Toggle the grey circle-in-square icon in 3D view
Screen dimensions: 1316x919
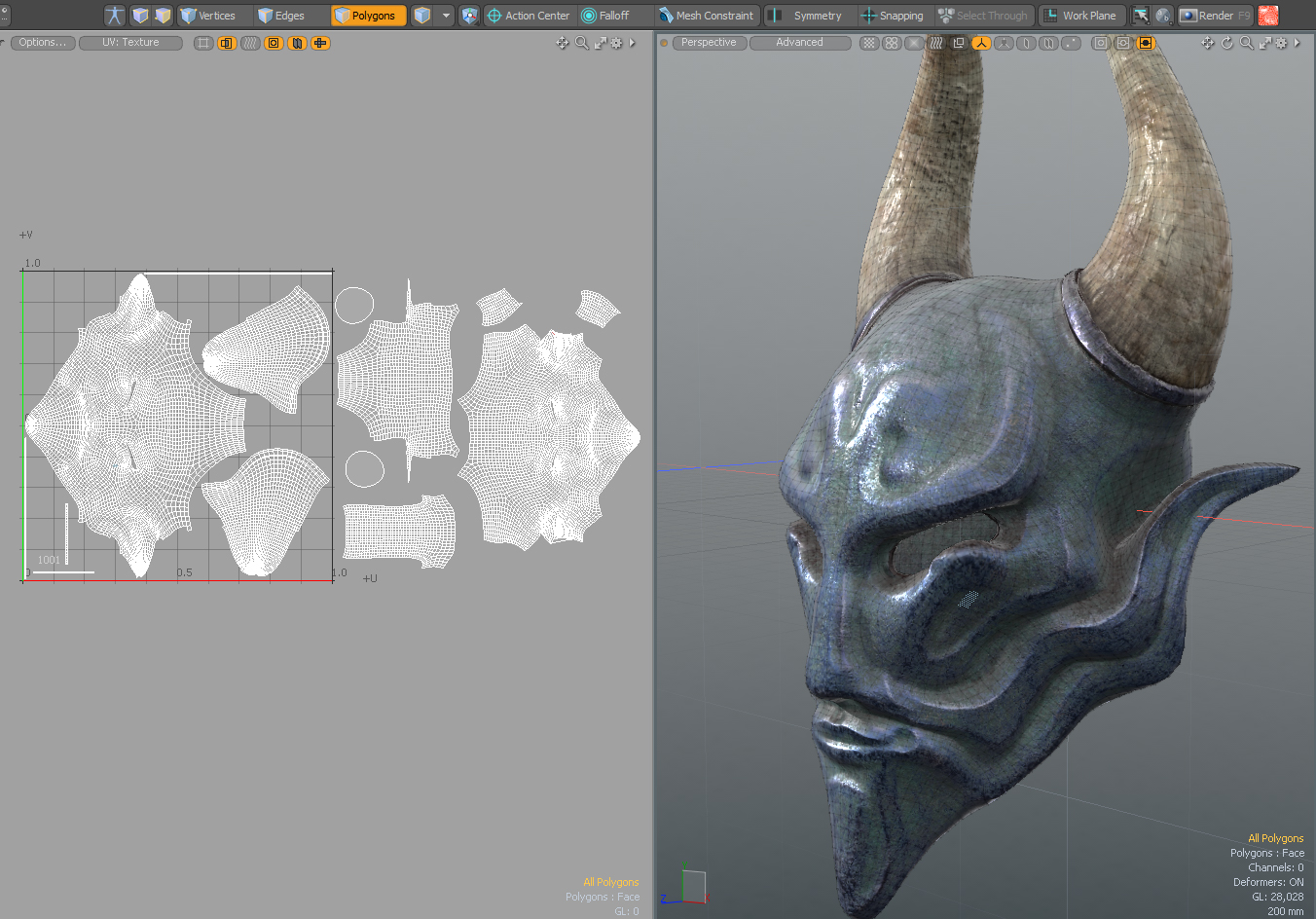coord(1123,43)
